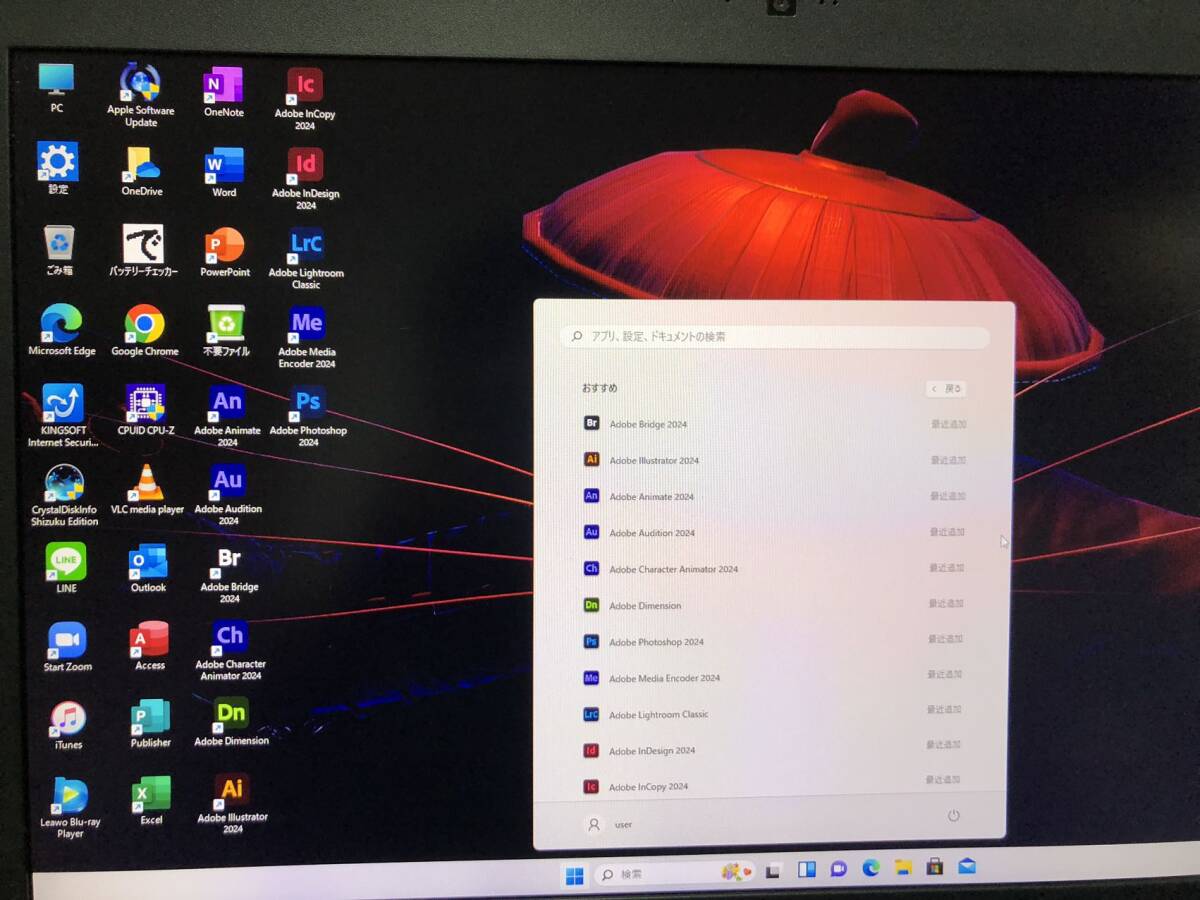
Task: Open Adobe Animate 2024 desktop shortcut
Action: pyautogui.click(x=227, y=416)
